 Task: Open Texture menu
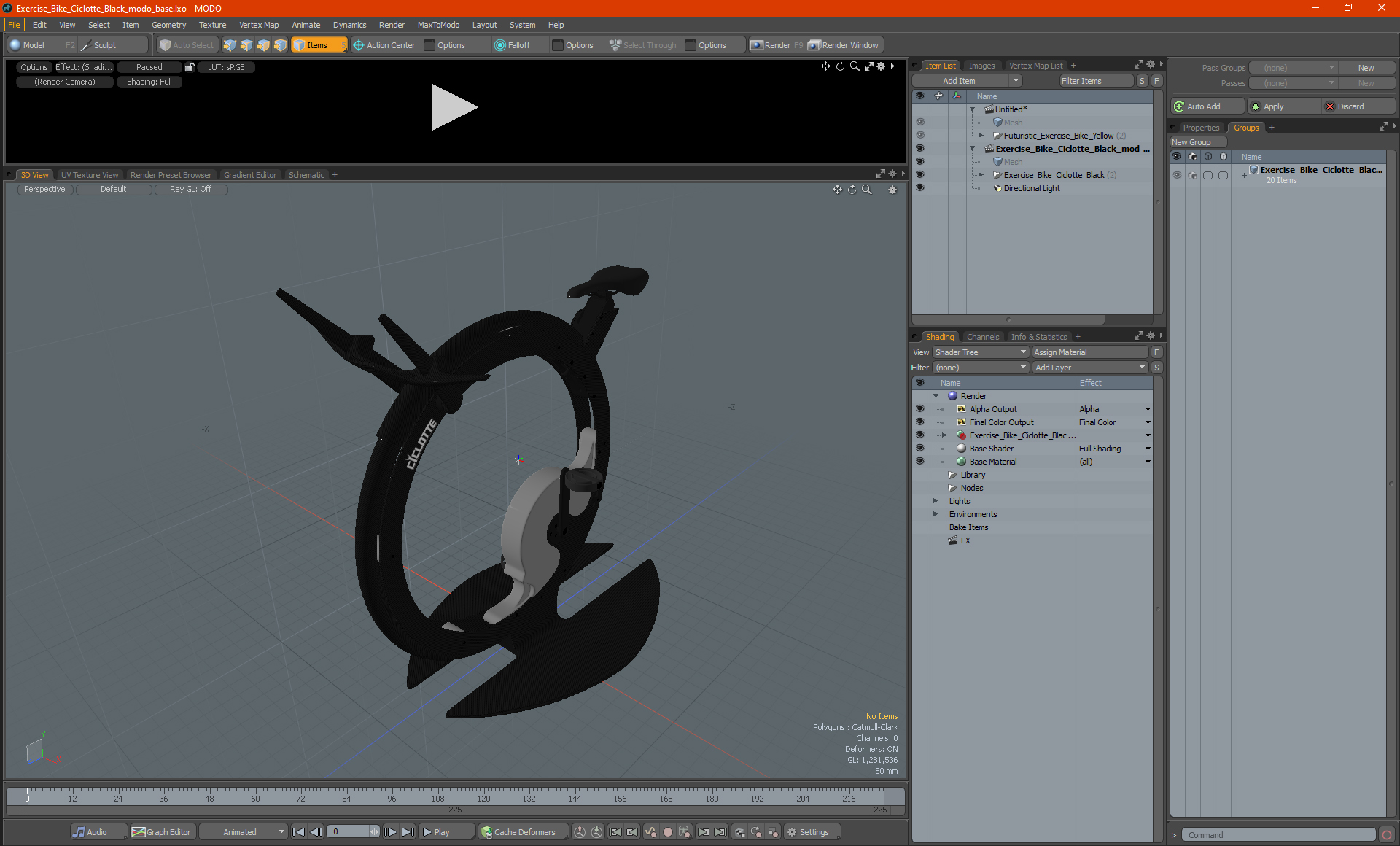[212, 25]
